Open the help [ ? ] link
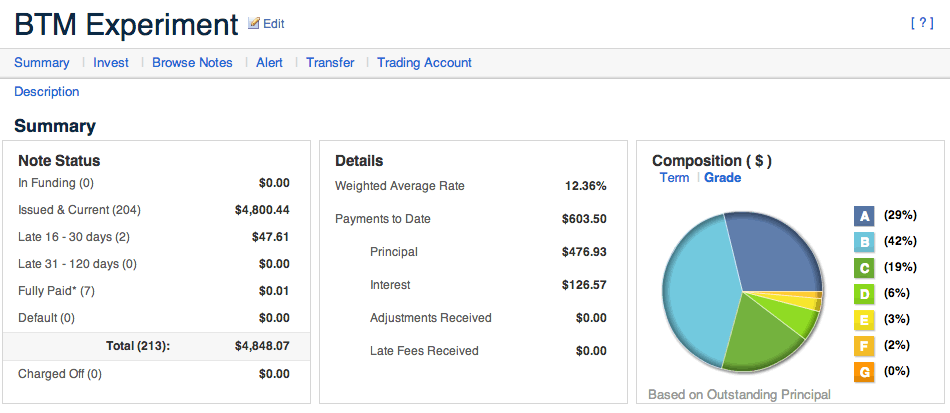 [x=922, y=23]
